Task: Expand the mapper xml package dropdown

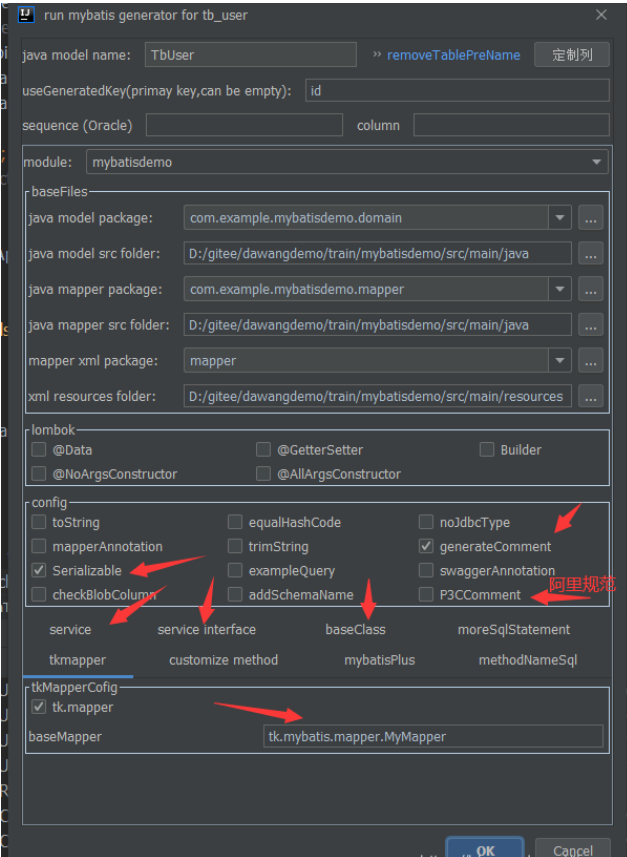Action: tap(559, 361)
